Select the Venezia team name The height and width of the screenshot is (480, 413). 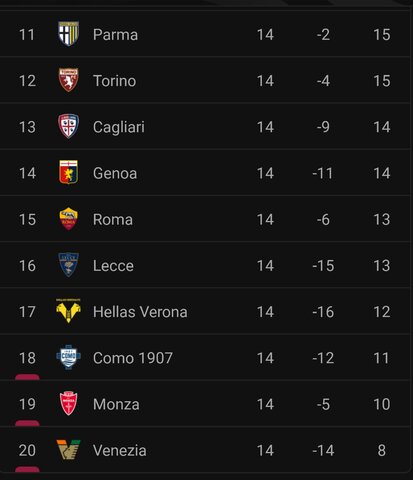pyautogui.click(x=119, y=451)
